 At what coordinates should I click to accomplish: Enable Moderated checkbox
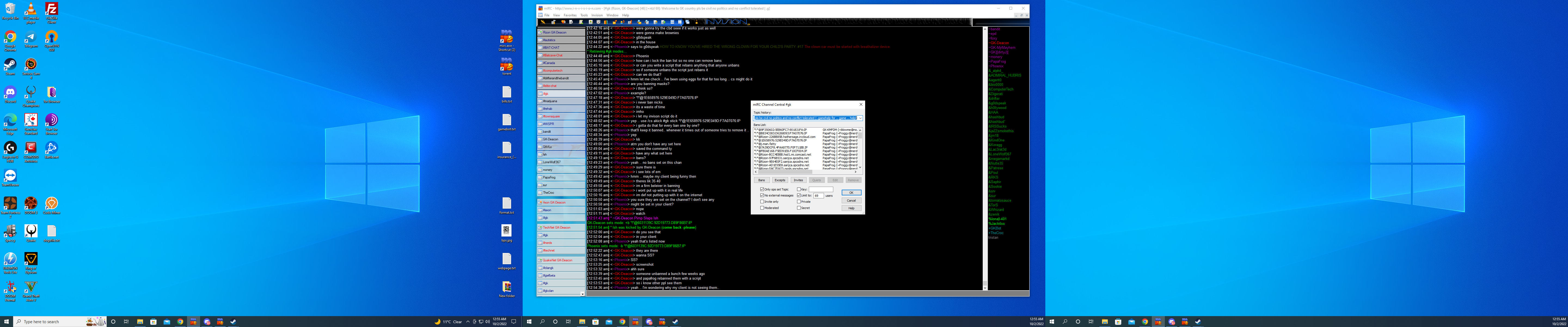(762, 208)
